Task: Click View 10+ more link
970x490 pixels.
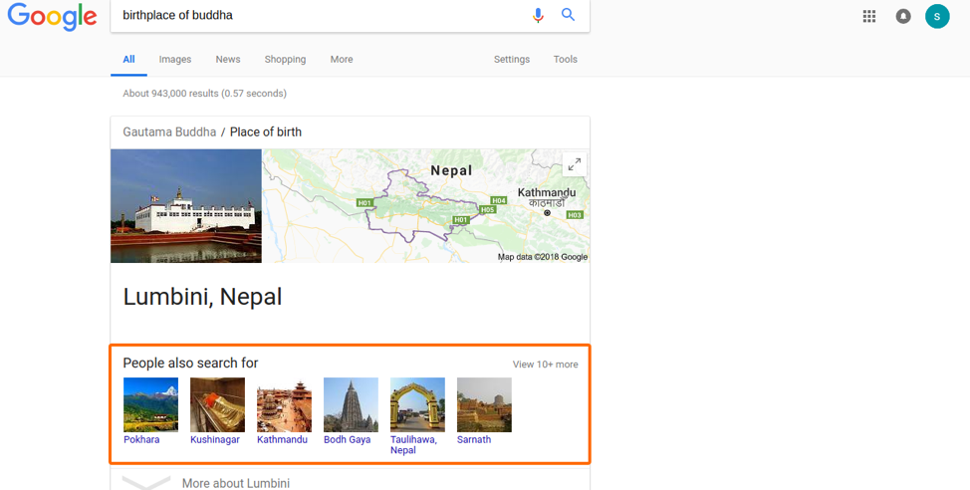Action: 545,364
